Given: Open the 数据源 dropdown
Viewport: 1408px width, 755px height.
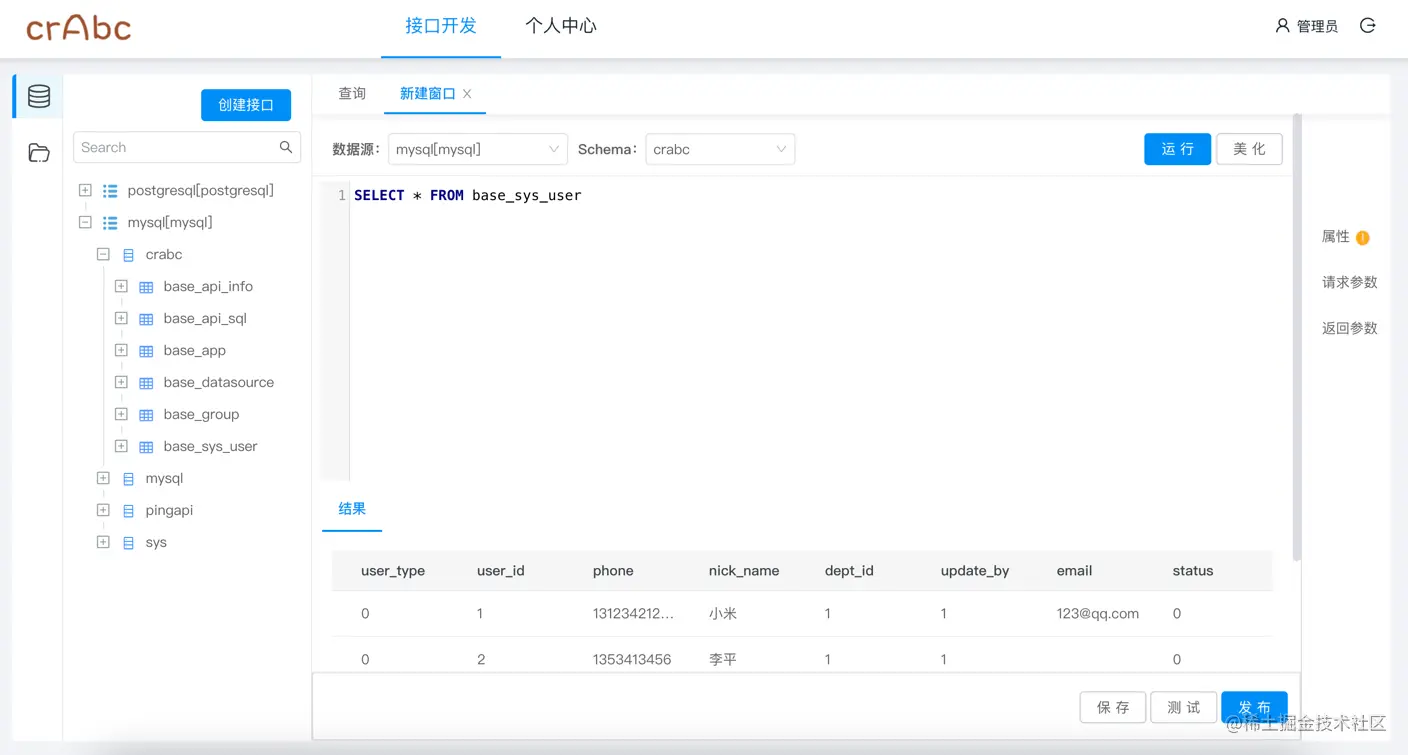Looking at the screenshot, I should point(478,149).
